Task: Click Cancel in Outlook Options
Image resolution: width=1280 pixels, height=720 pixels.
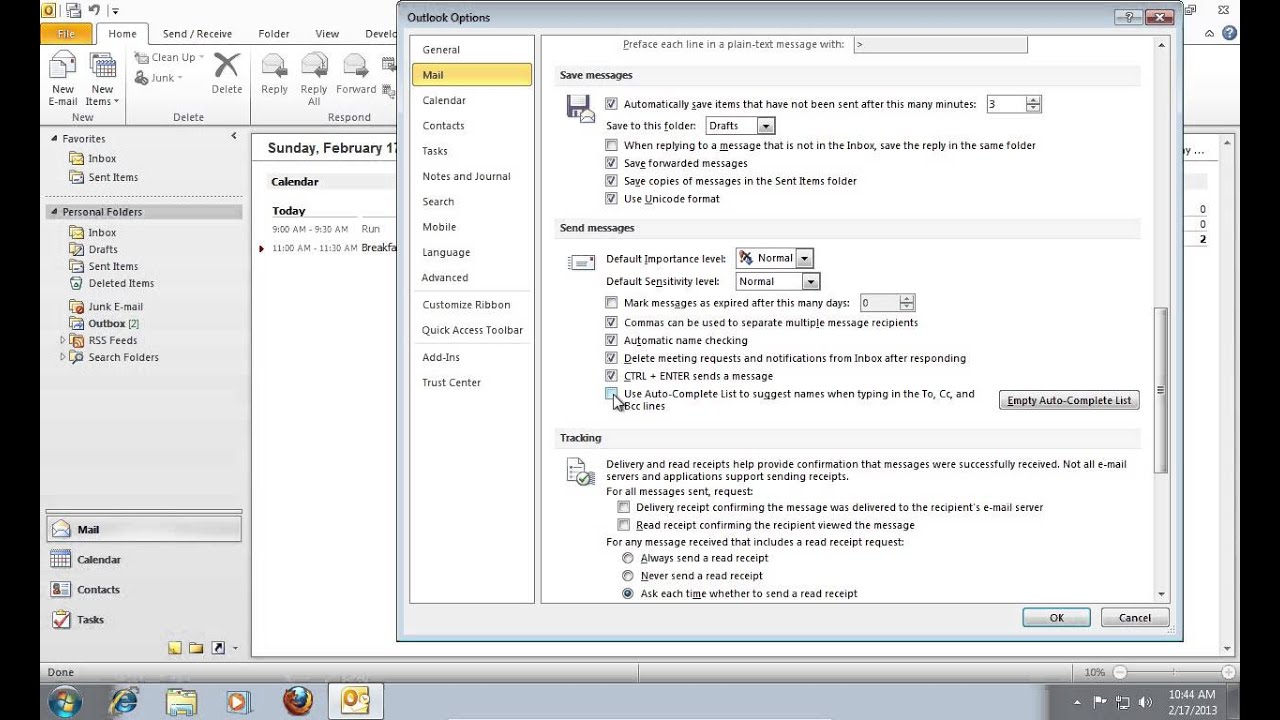Action: click(x=1135, y=618)
